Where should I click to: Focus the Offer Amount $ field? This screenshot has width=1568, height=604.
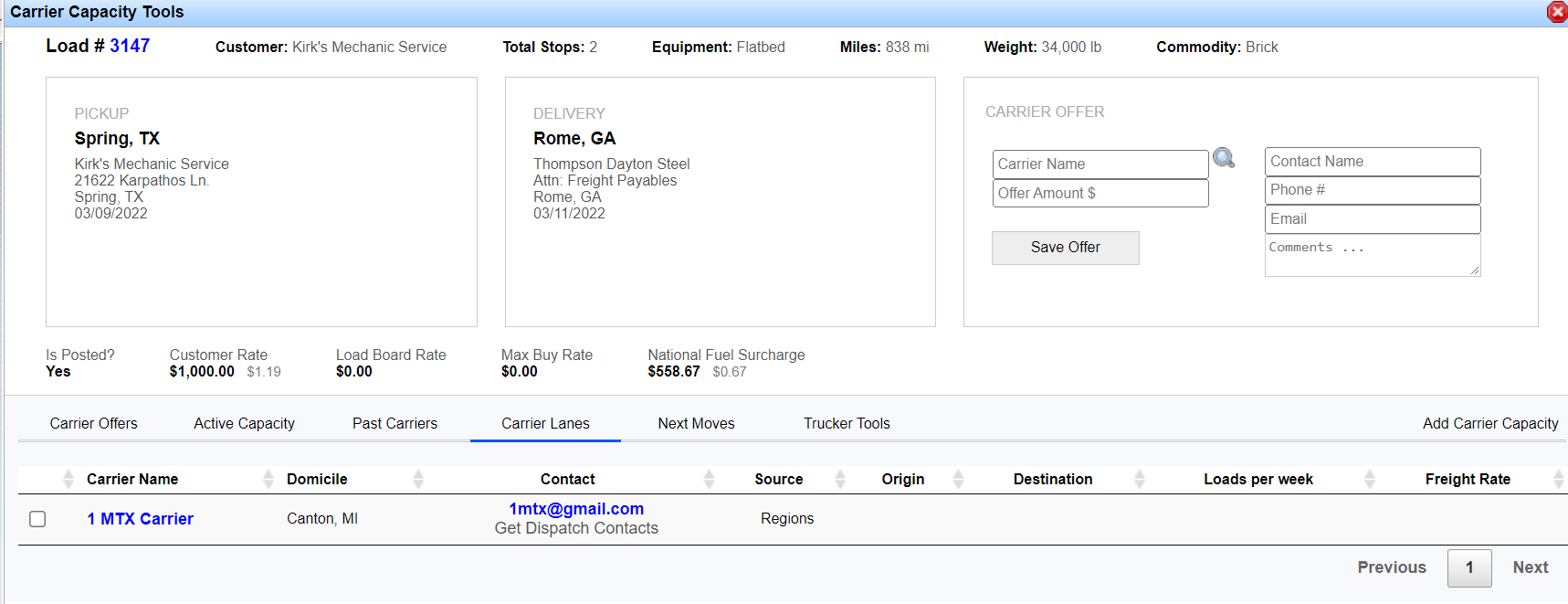1100,193
